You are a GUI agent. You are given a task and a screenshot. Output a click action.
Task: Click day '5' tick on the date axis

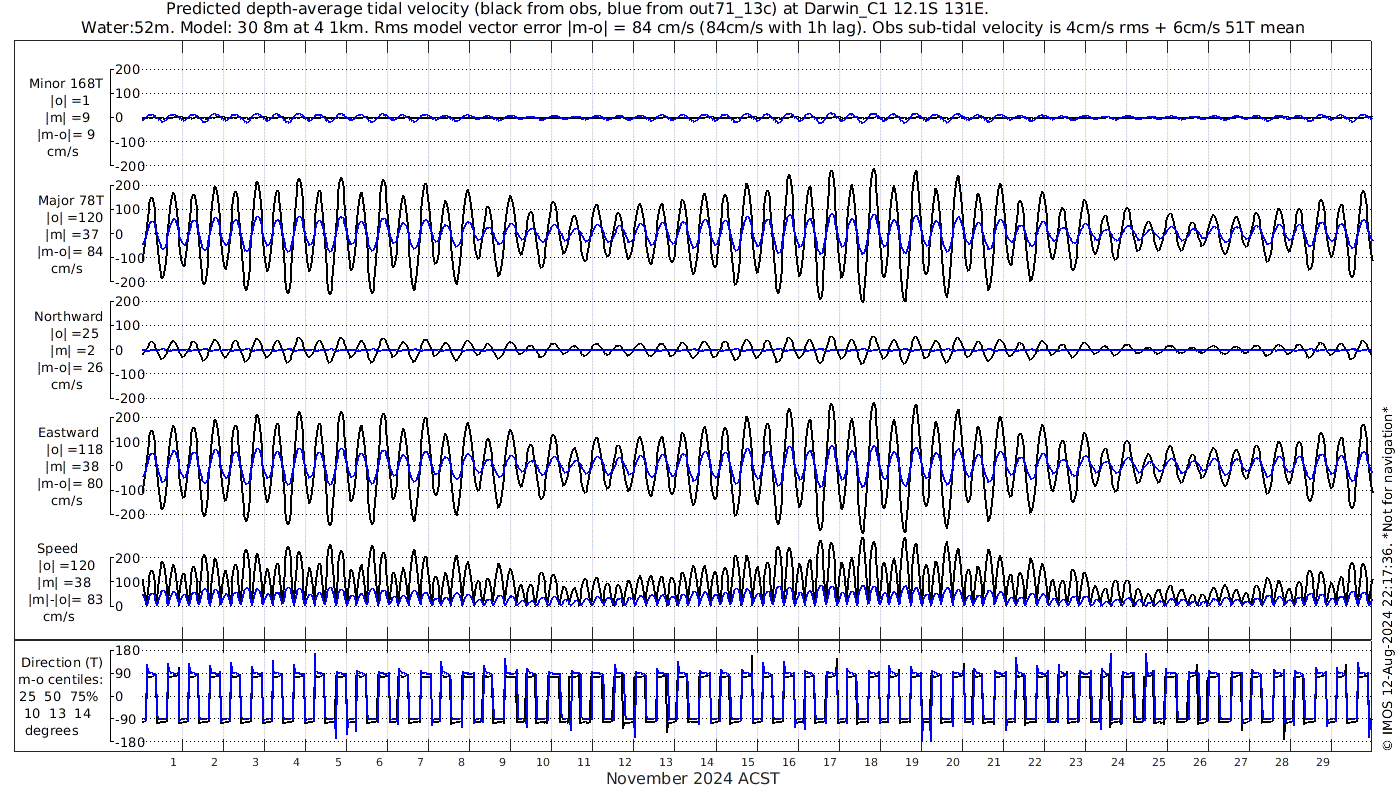[338, 762]
